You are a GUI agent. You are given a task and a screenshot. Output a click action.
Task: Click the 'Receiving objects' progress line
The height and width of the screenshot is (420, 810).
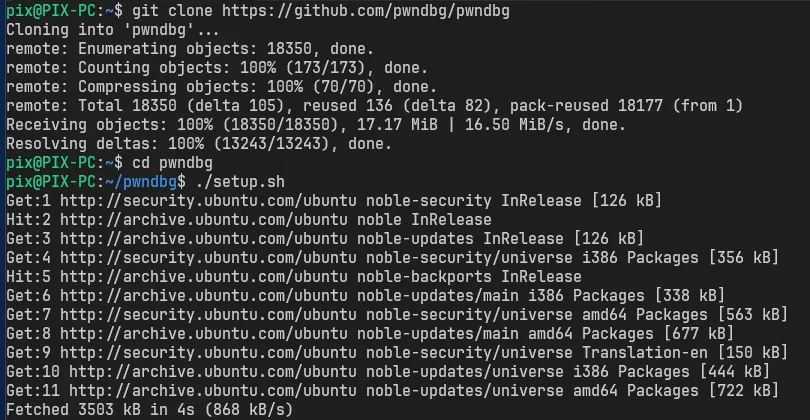[x=316, y=125]
